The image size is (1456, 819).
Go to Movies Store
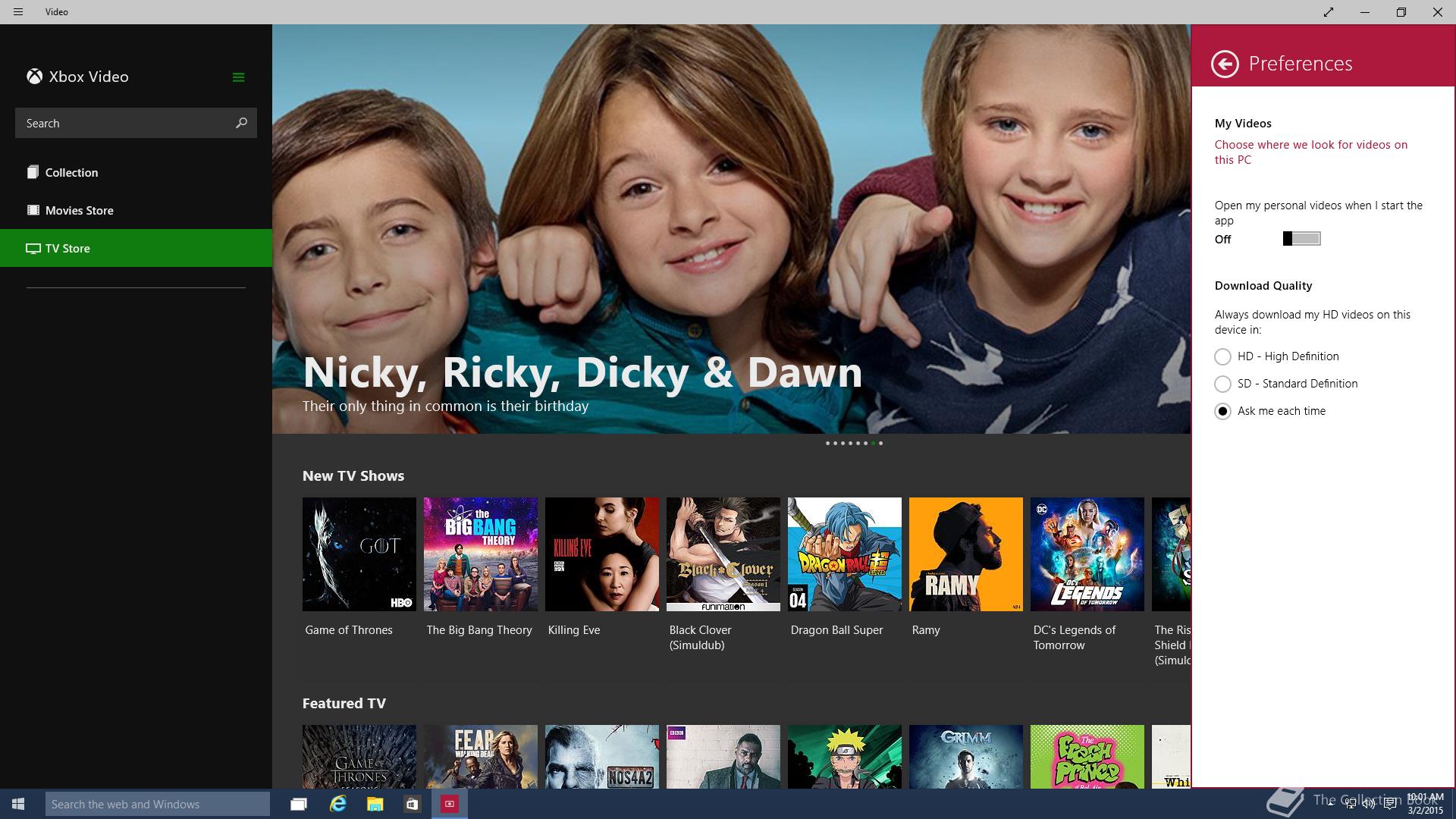pyautogui.click(x=136, y=210)
